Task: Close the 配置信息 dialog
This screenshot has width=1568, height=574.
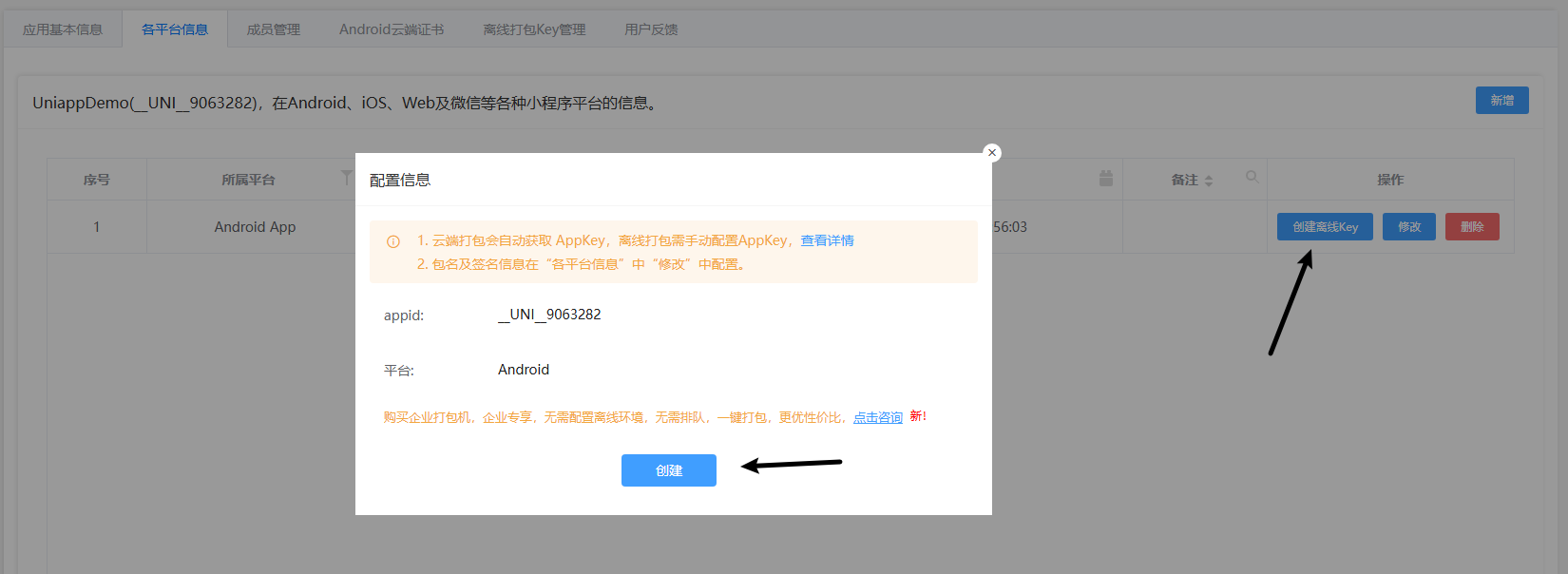Action: click(992, 152)
